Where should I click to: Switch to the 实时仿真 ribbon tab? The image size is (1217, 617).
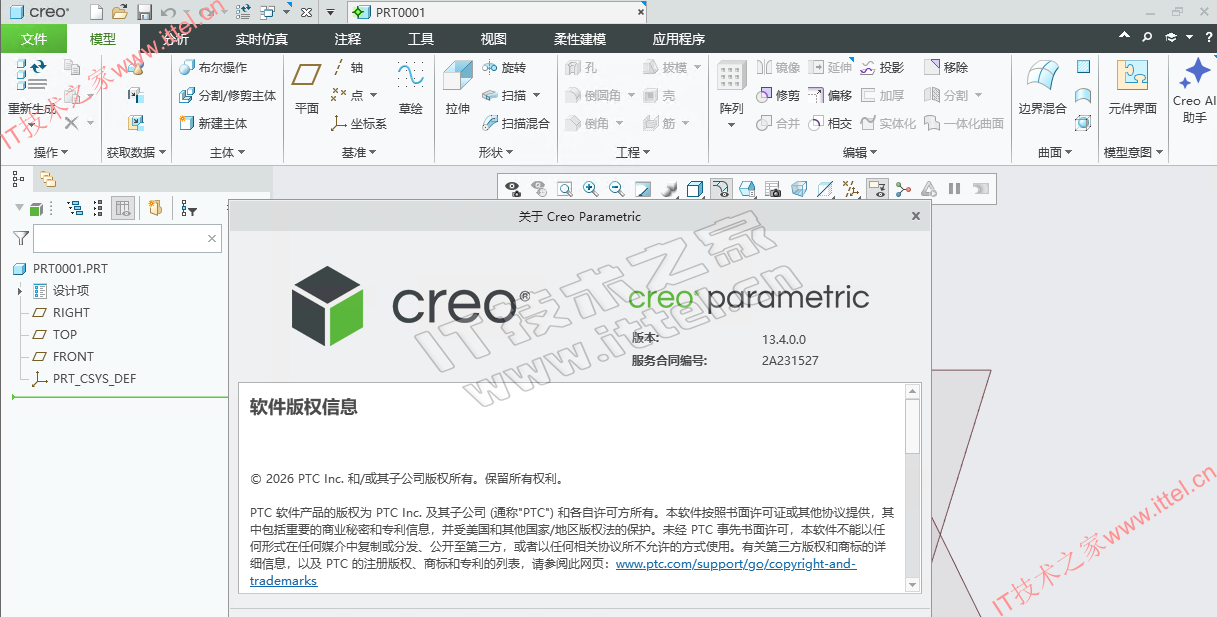262,39
